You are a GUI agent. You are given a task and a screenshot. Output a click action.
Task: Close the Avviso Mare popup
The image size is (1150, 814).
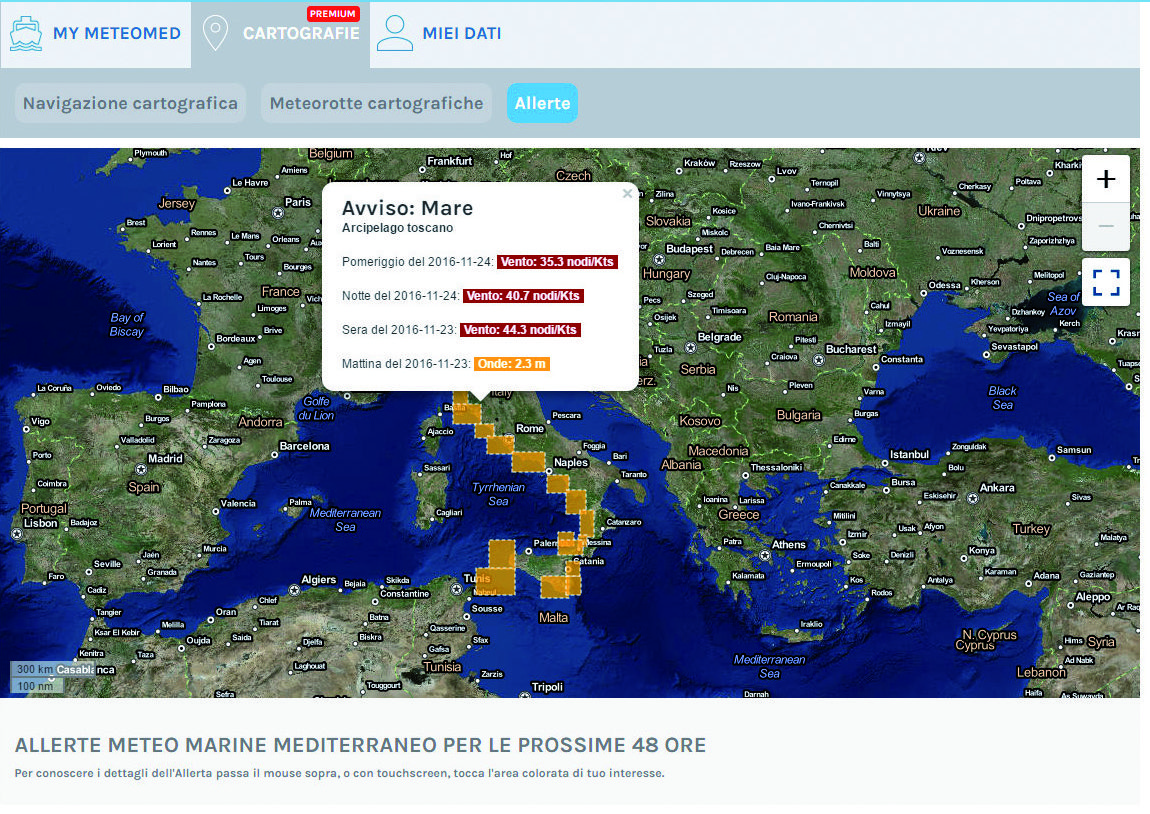[627, 194]
